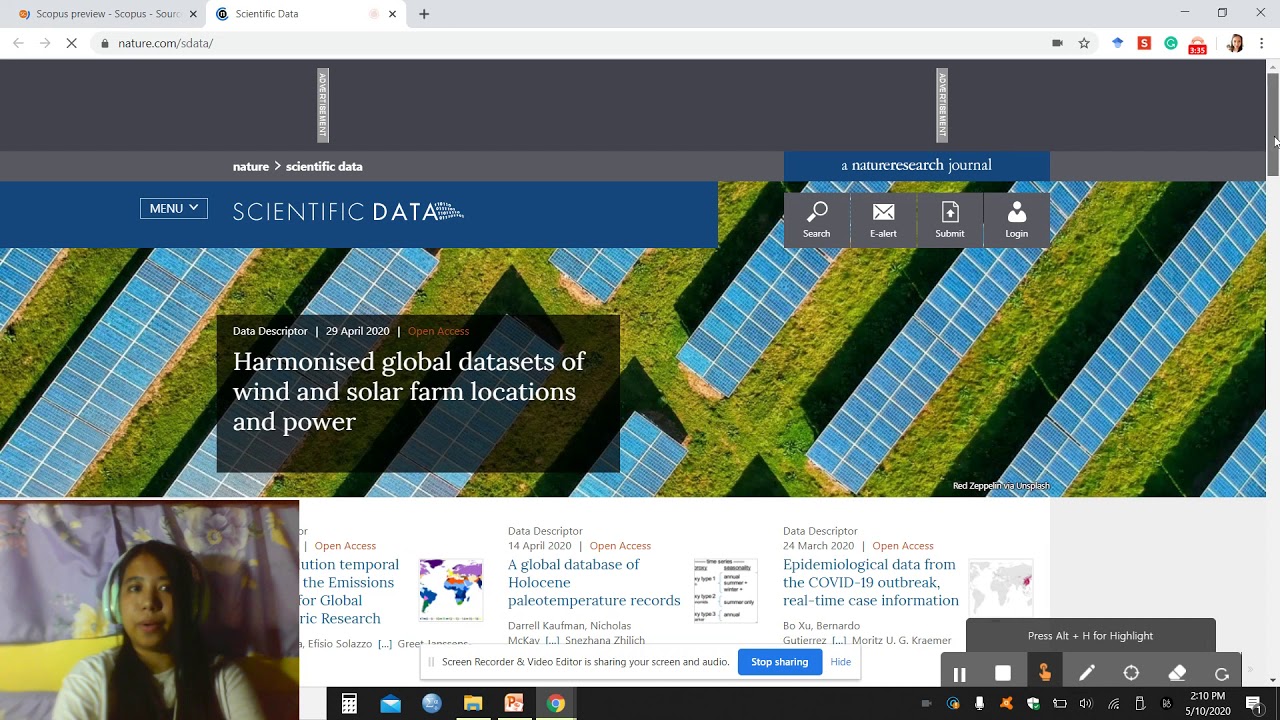
Task: Bookmark this page with the star icon
Action: coord(1084,43)
